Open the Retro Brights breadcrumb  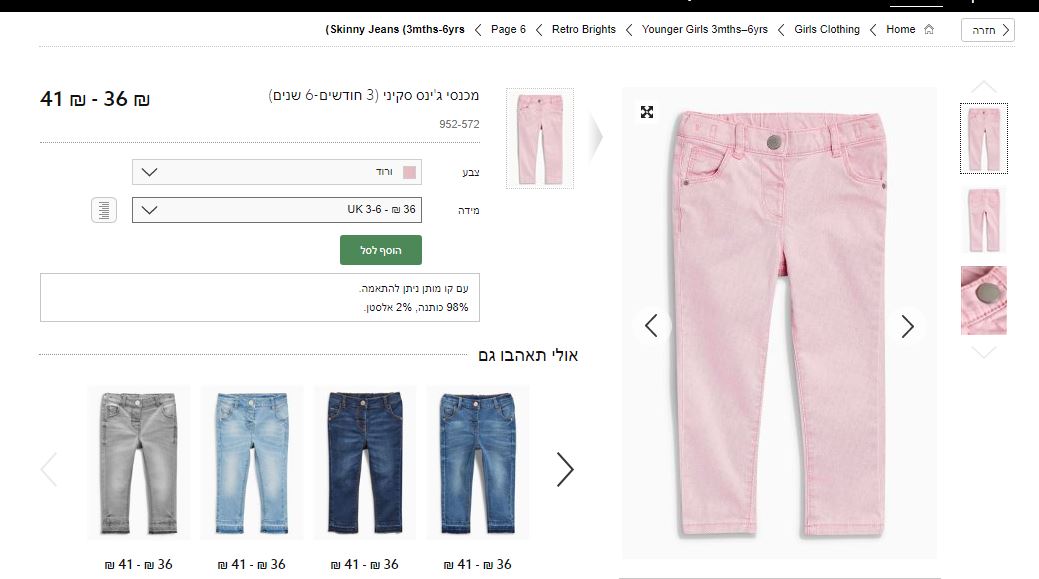coord(584,29)
